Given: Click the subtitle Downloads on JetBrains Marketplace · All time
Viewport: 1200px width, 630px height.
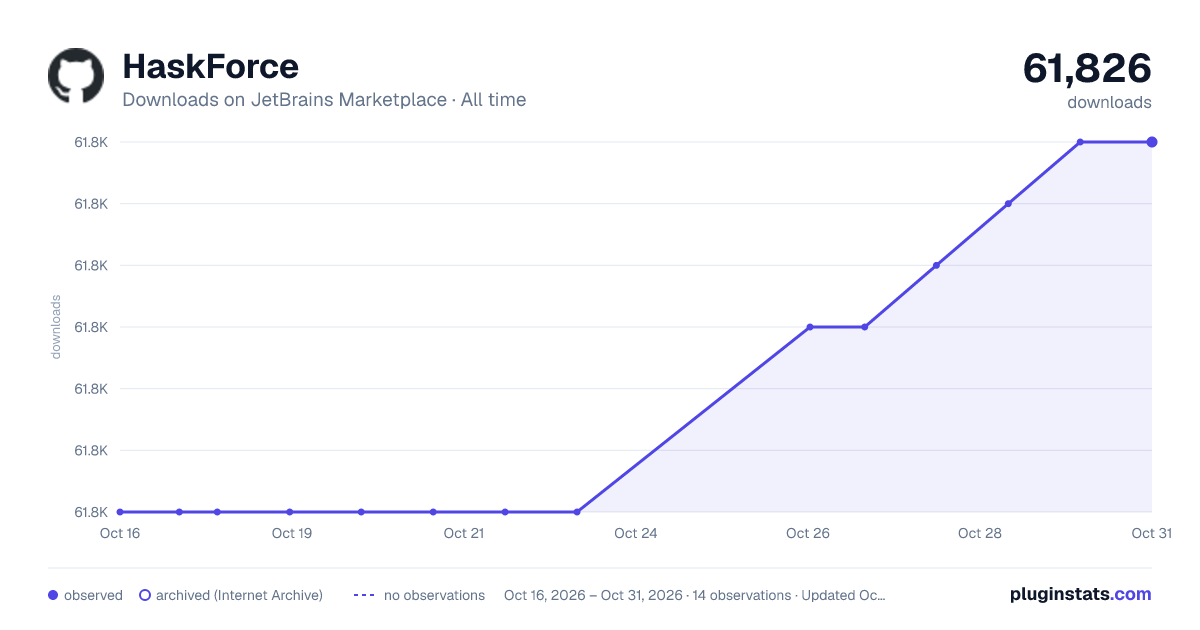Looking at the screenshot, I should [324, 100].
